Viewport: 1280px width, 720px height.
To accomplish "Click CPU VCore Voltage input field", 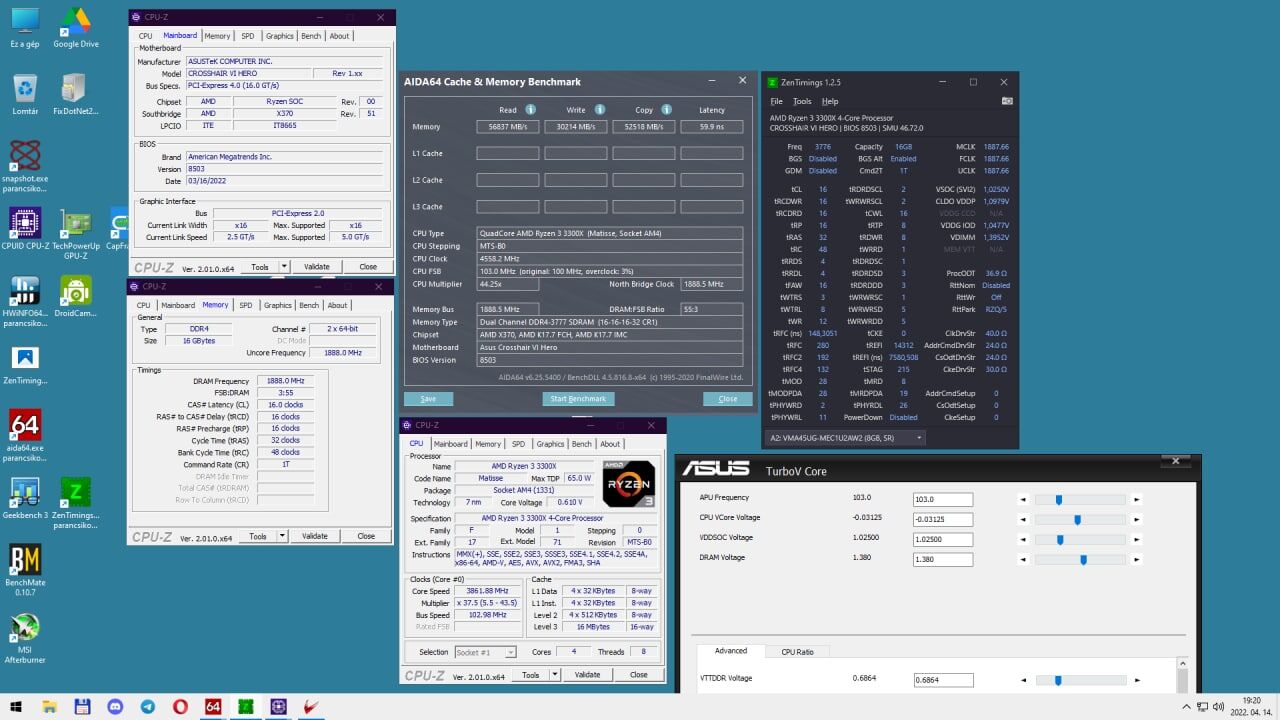I will pyautogui.click(x=943, y=519).
